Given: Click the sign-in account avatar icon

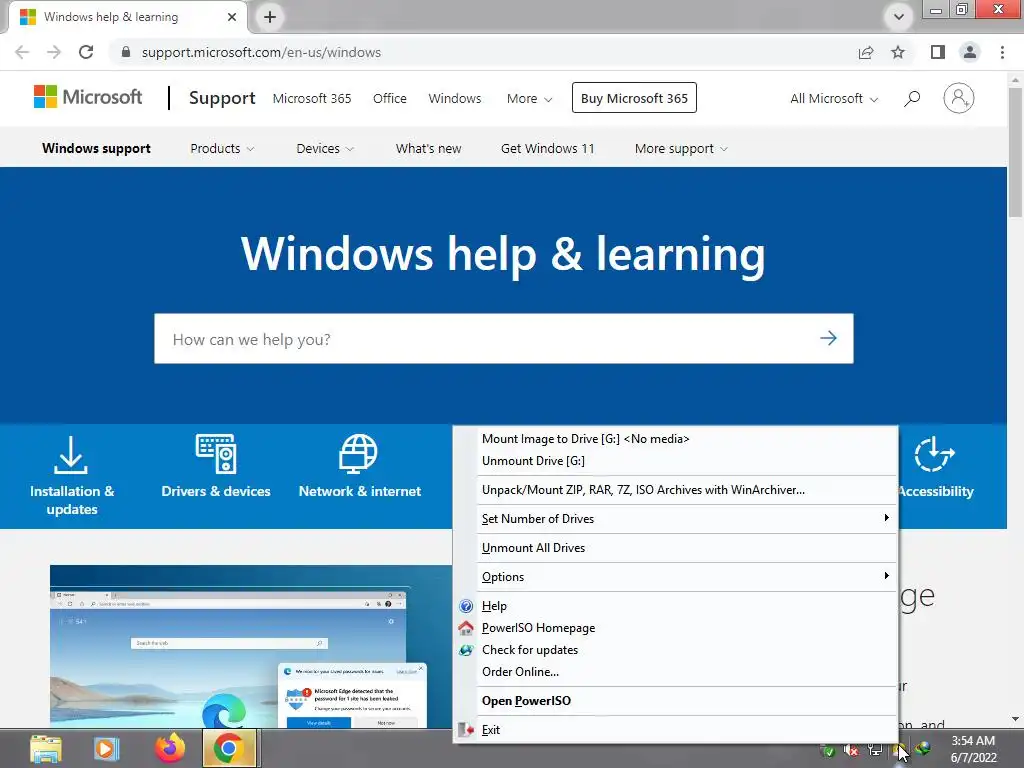Looking at the screenshot, I should pyautogui.click(x=958, y=99).
